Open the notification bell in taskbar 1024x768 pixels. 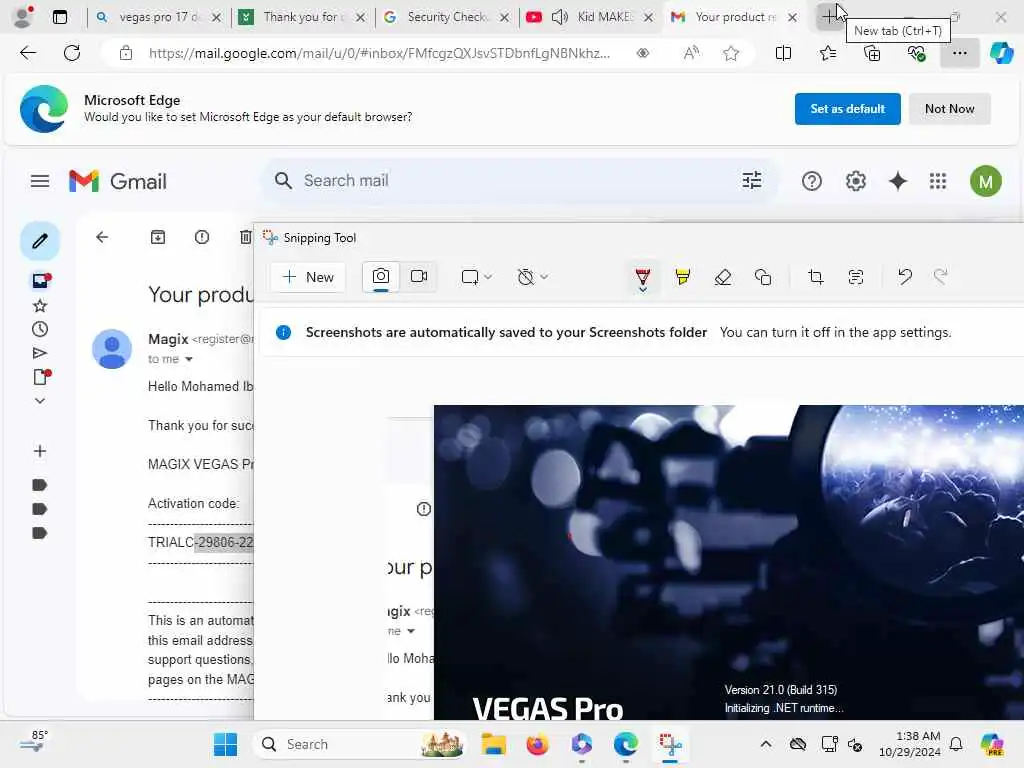point(956,744)
